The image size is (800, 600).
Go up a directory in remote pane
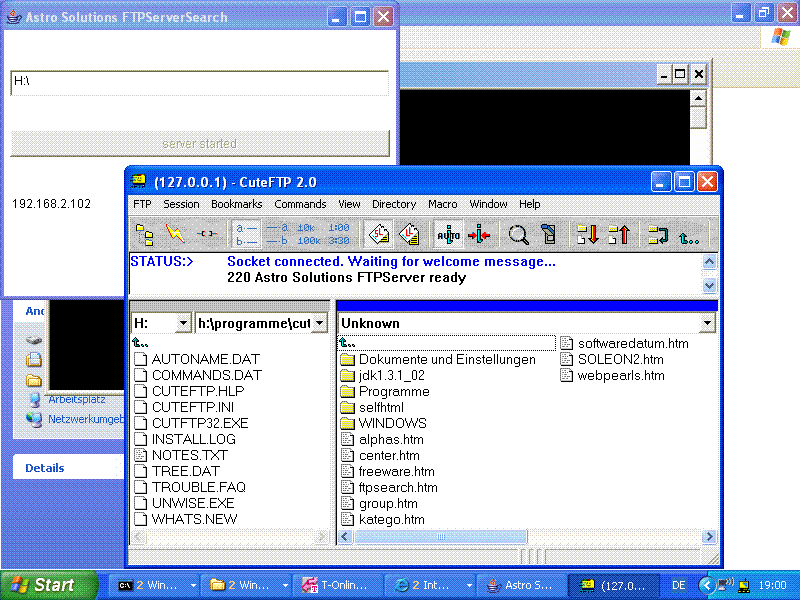coord(347,342)
